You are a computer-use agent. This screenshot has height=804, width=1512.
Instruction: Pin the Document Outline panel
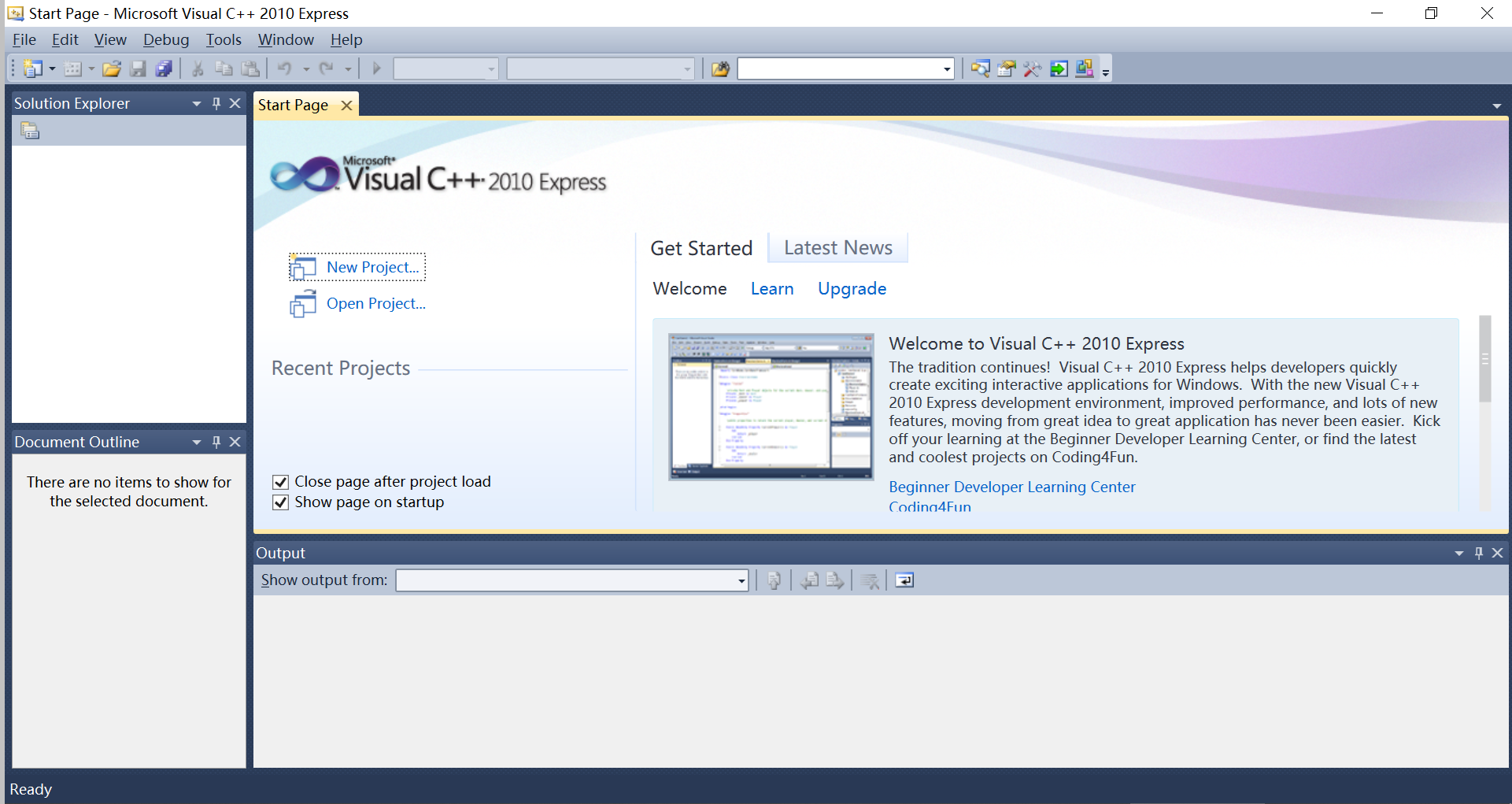(x=216, y=442)
